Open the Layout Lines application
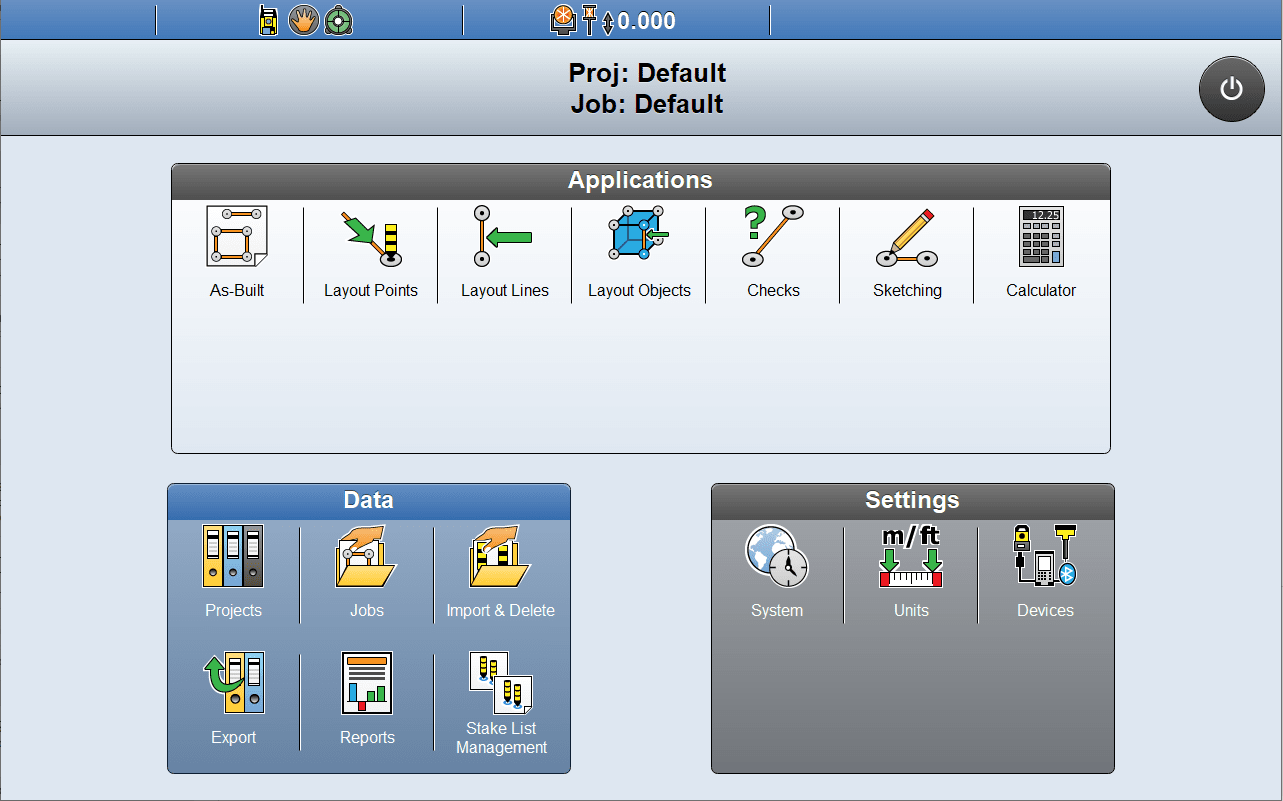This screenshot has height=801, width=1283. (x=504, y=250)
